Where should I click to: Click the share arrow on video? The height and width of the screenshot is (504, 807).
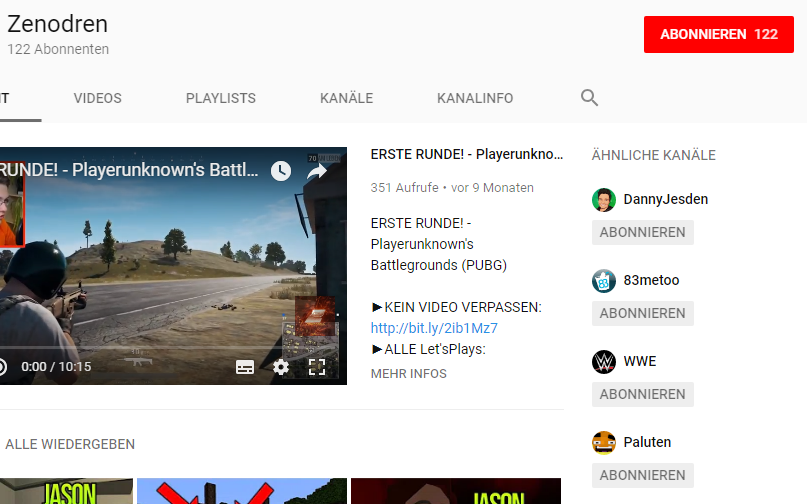click(x=317, y=171)
